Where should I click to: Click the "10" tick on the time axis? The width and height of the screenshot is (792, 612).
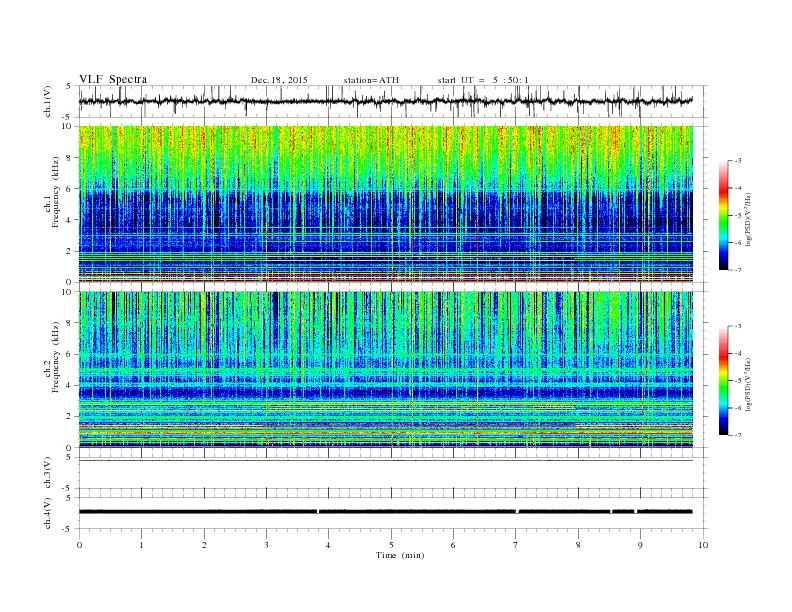pyautogui.click(x=703, y=545)
